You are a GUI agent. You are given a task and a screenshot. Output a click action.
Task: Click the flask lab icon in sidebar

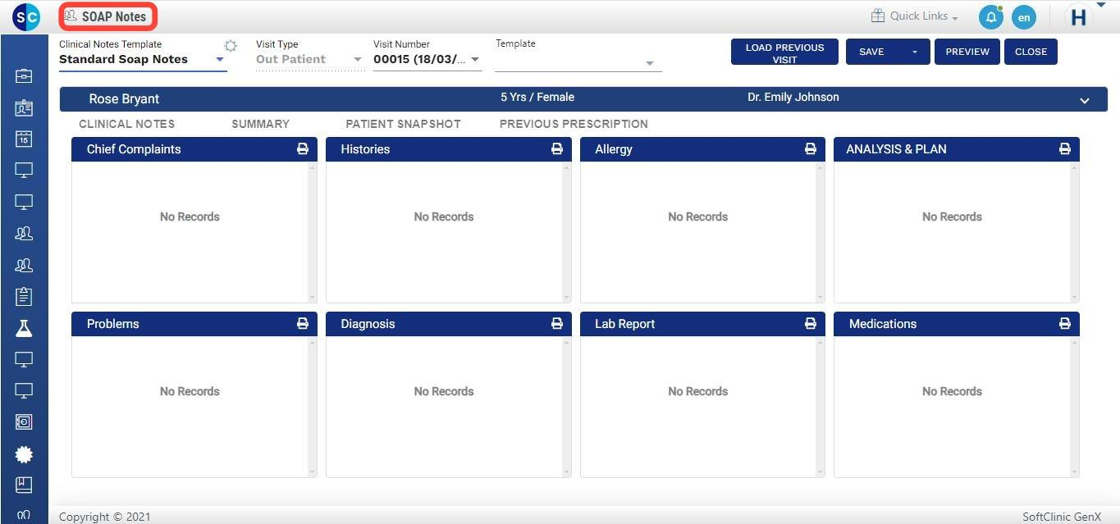pyautogui.click(x=24, y=328)
